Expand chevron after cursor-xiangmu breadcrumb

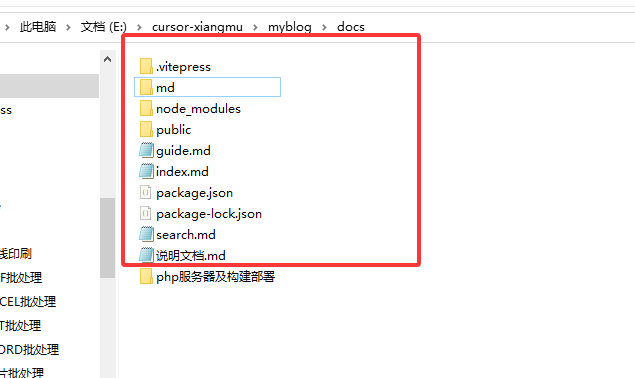[x=256, y=28]
